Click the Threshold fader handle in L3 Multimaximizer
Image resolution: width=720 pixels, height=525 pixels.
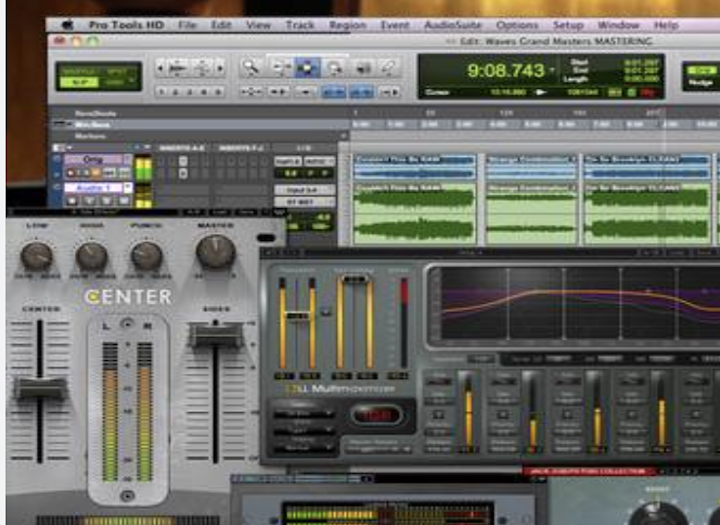click(298, 316)
